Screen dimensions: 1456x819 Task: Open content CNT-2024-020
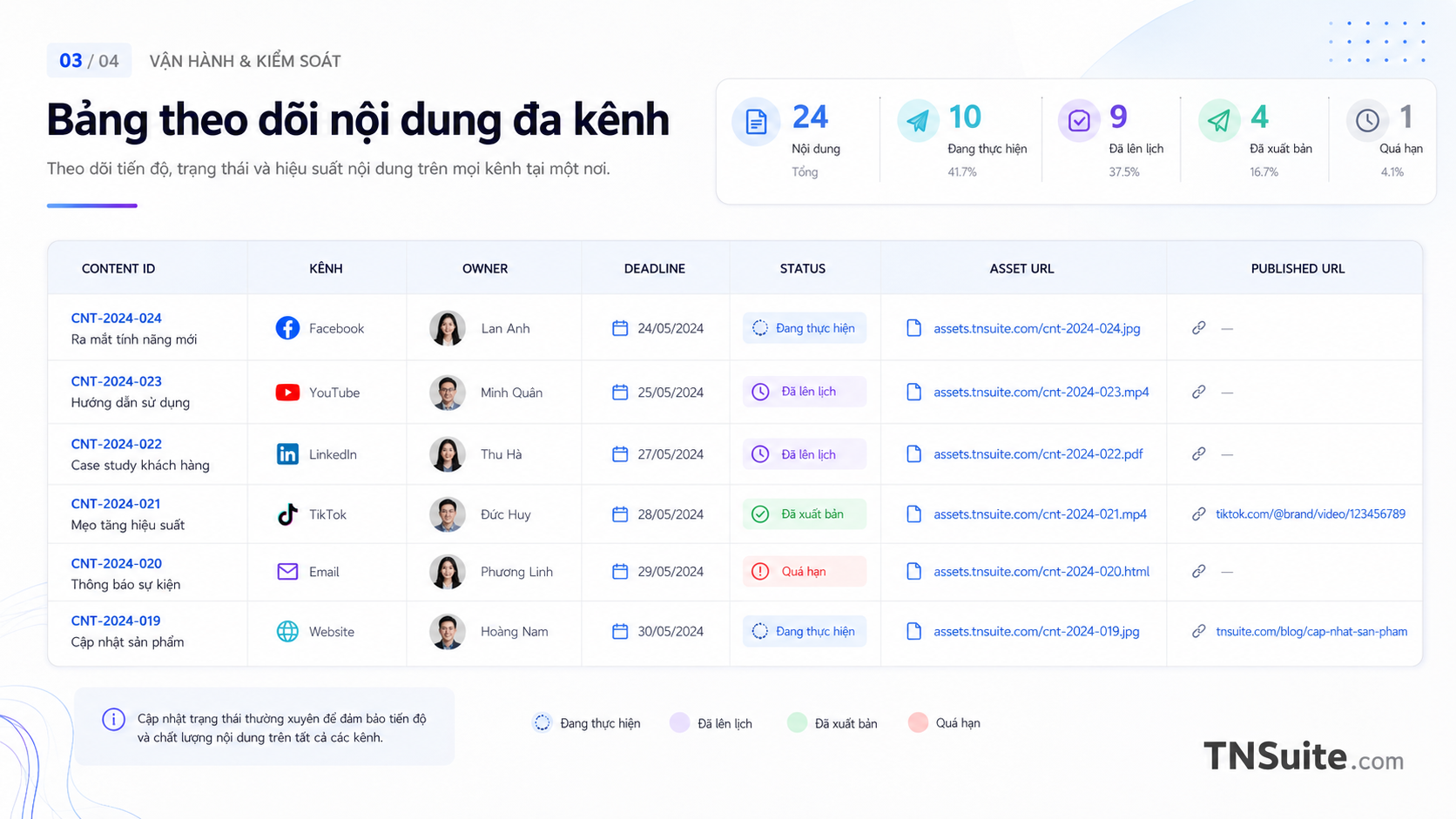[x=116, y=564]
